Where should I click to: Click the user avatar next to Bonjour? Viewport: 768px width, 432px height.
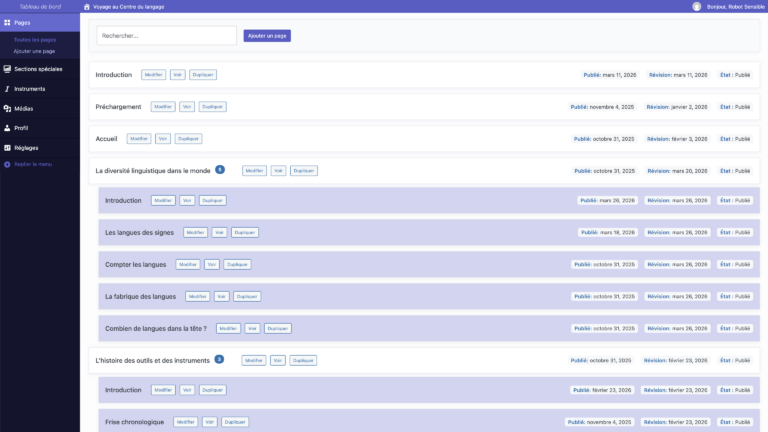[697, 6]
